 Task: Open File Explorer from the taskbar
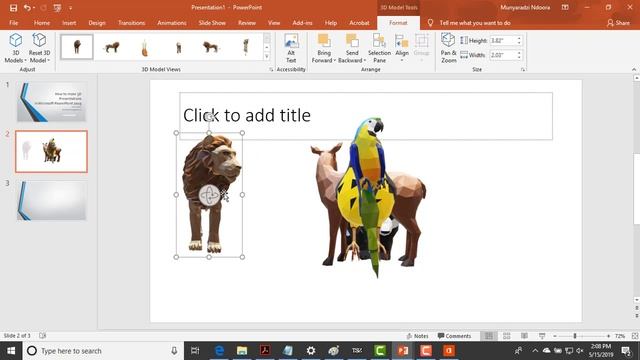(x=242, y=351)
